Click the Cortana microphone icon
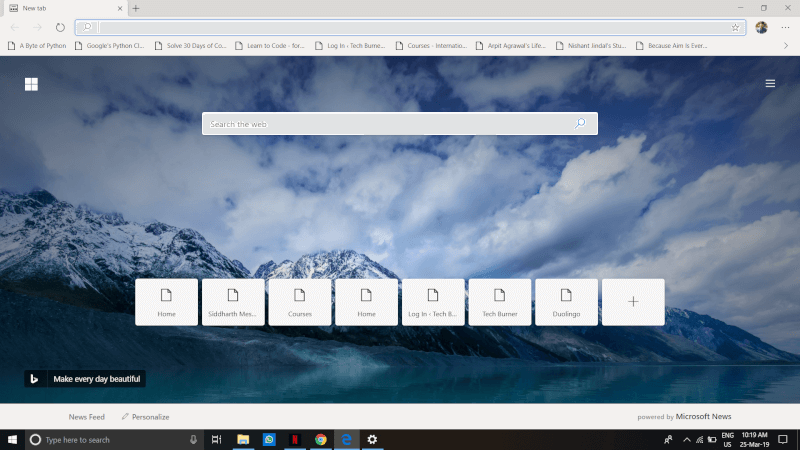The width and height of the screenshot is (800, 450). (x=193, y=440)
